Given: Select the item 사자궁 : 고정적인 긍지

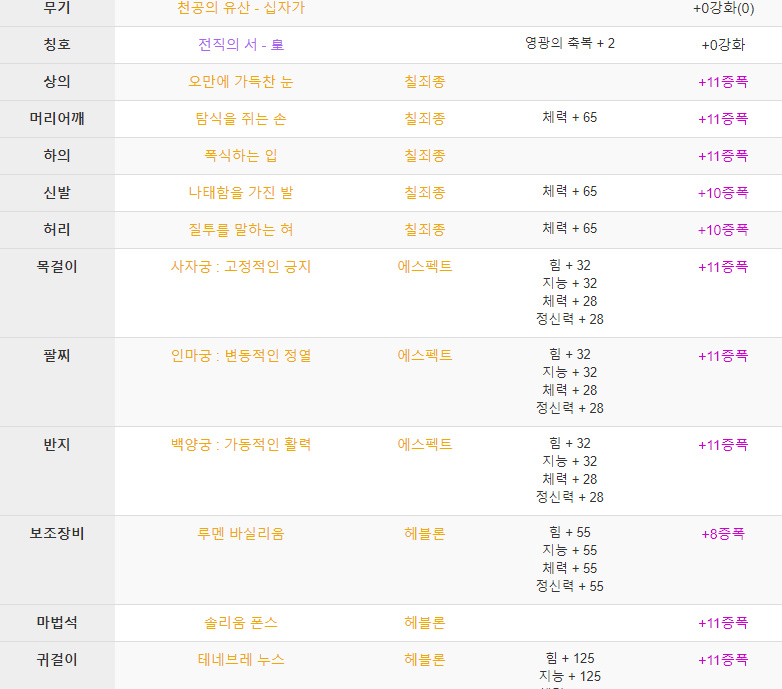Looking at the screenshot, I should point(241,266).
